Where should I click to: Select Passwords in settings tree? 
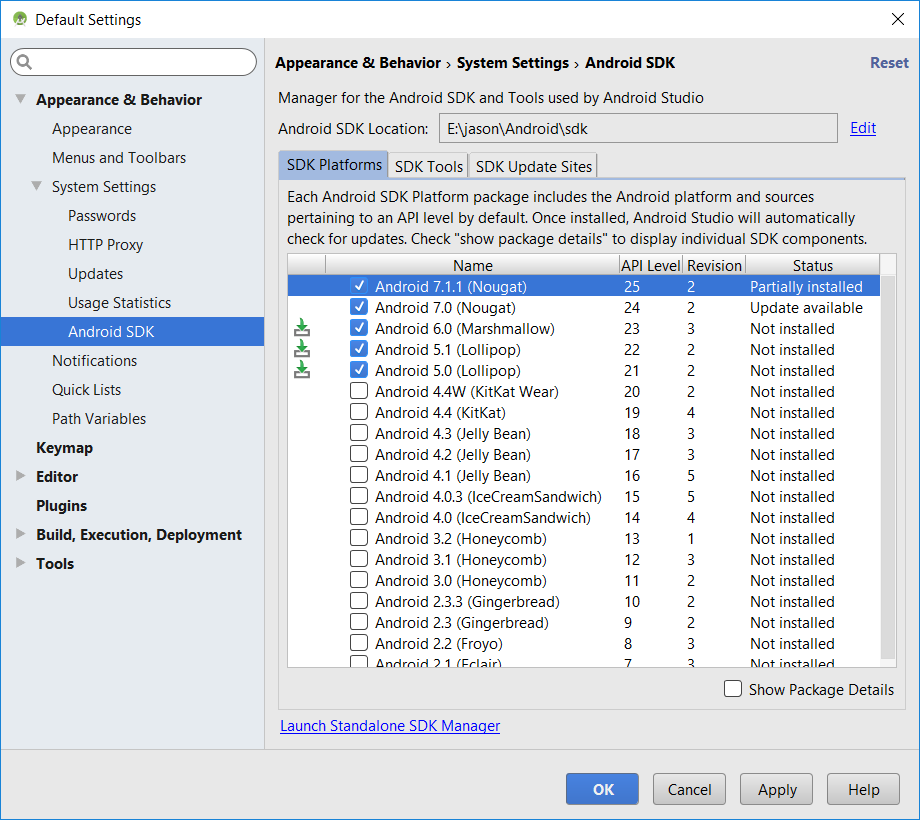[x=102, y=215]
